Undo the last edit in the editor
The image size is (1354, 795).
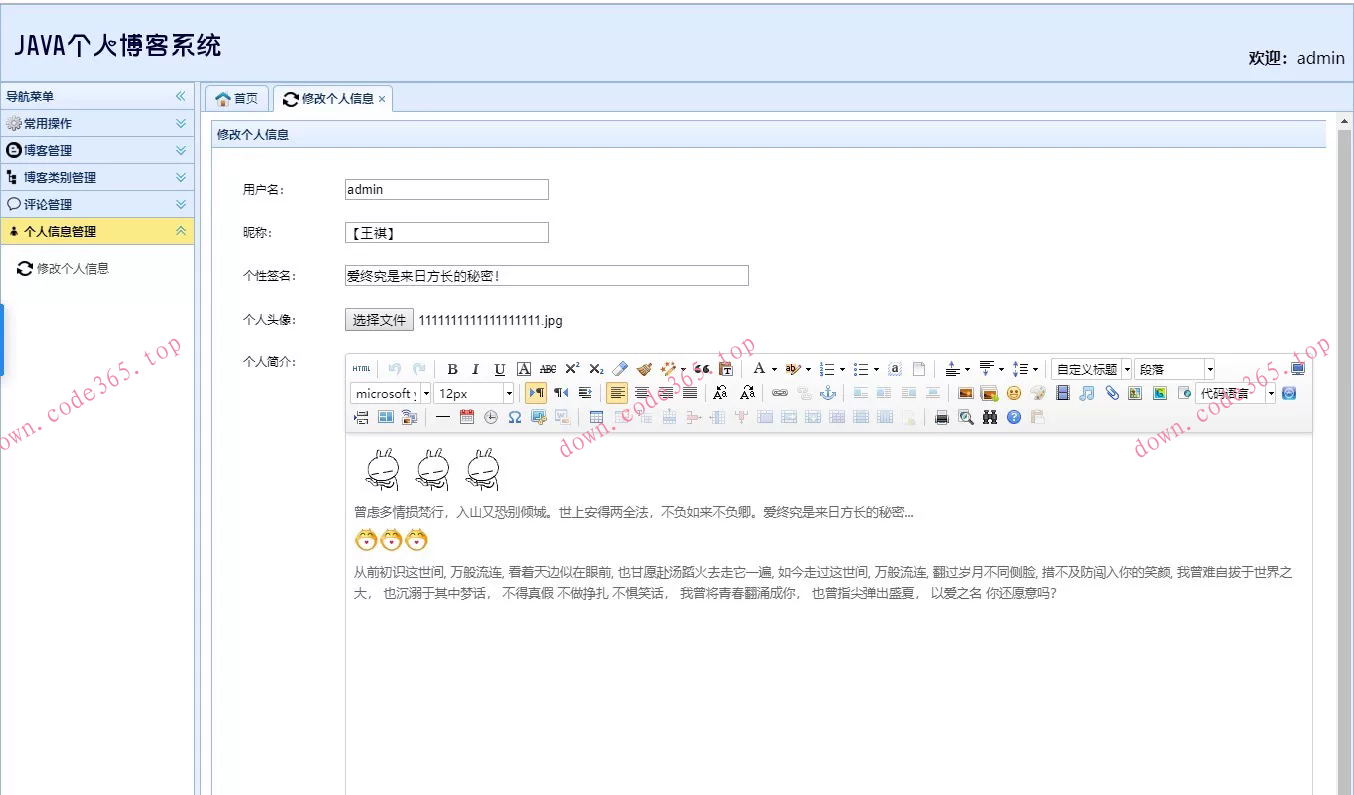click(x=394, y=368)
